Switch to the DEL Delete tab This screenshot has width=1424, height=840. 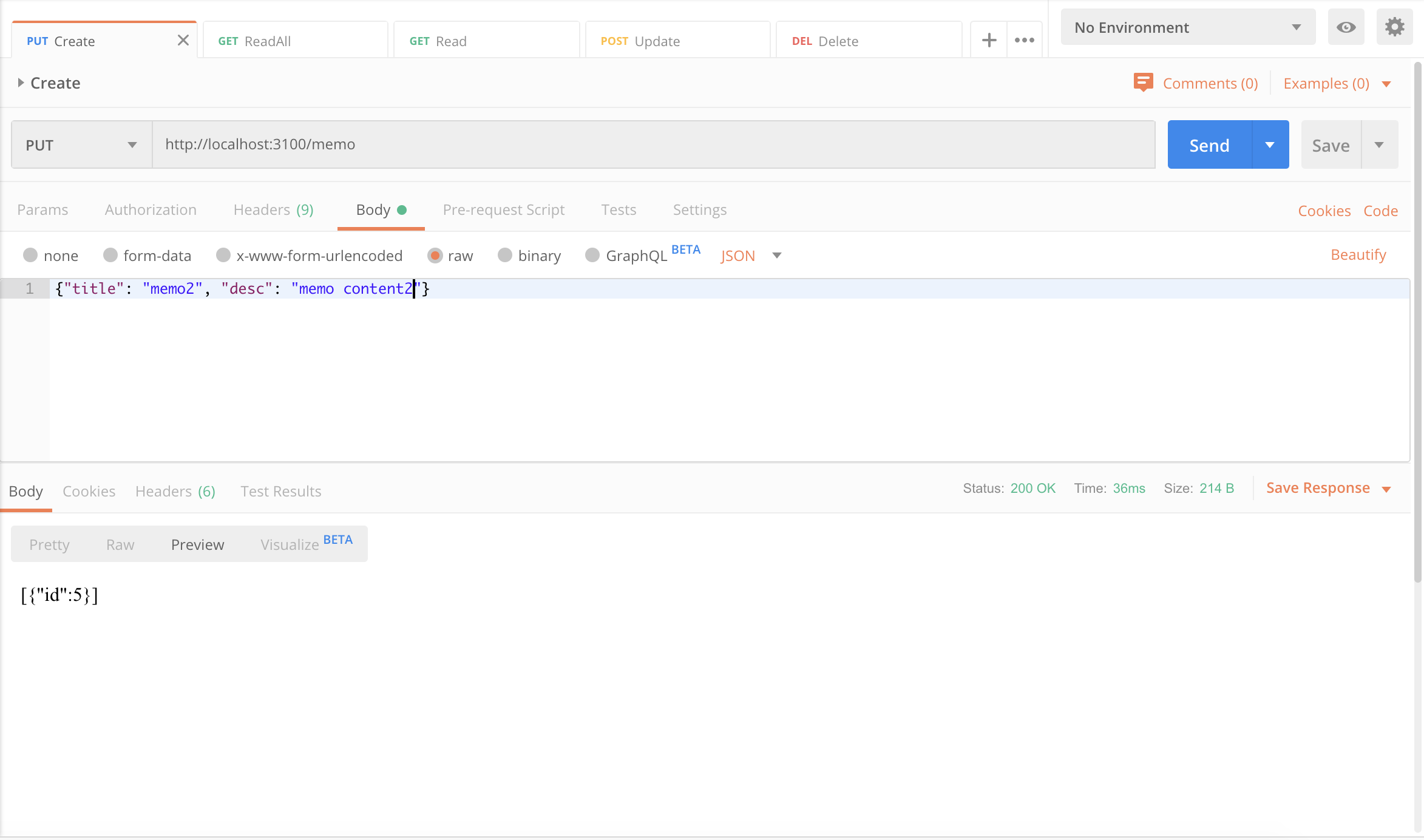[x=869, y=41]
